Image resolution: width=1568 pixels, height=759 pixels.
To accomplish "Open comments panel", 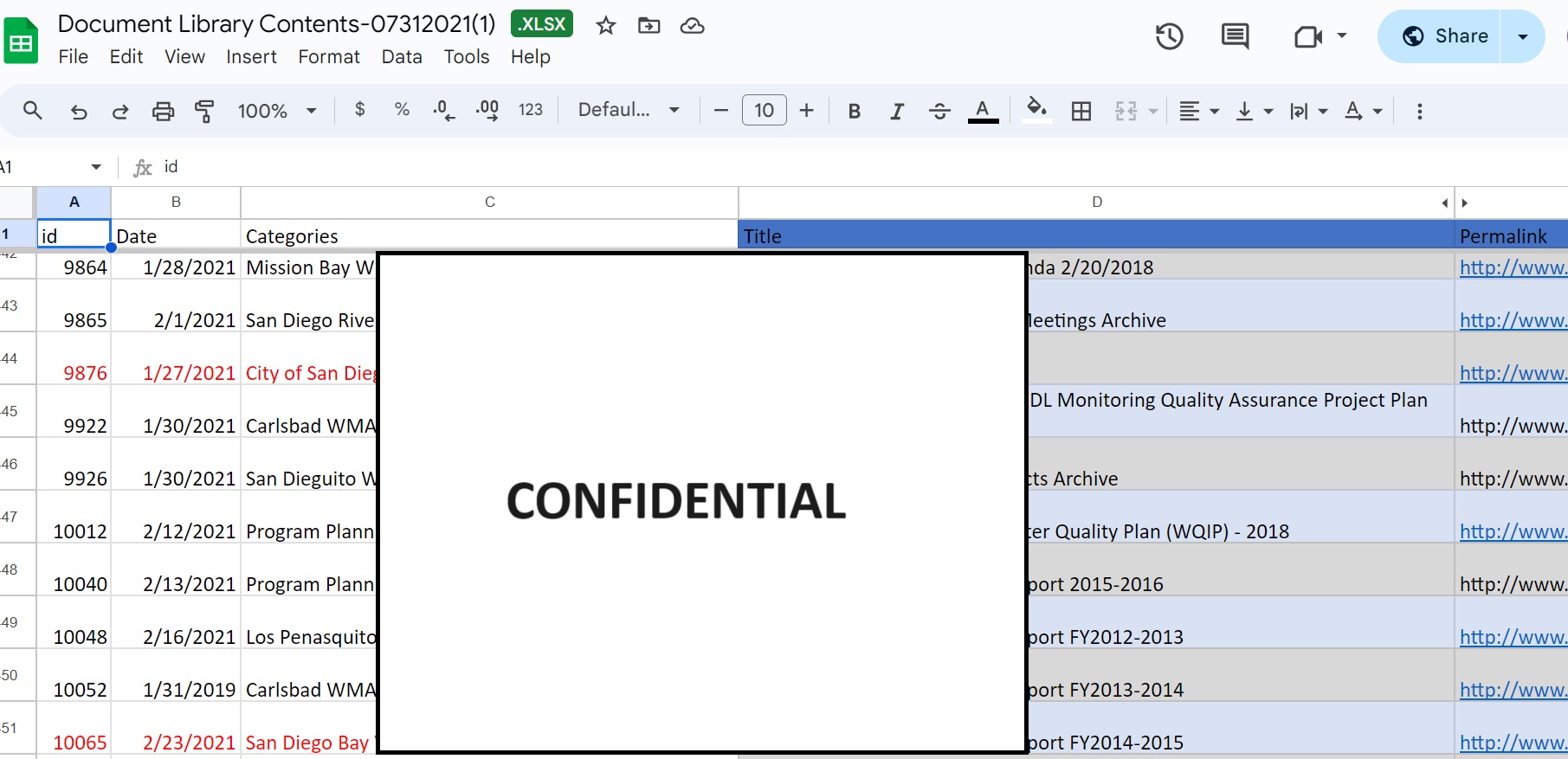I will (x=1235, y=36).
